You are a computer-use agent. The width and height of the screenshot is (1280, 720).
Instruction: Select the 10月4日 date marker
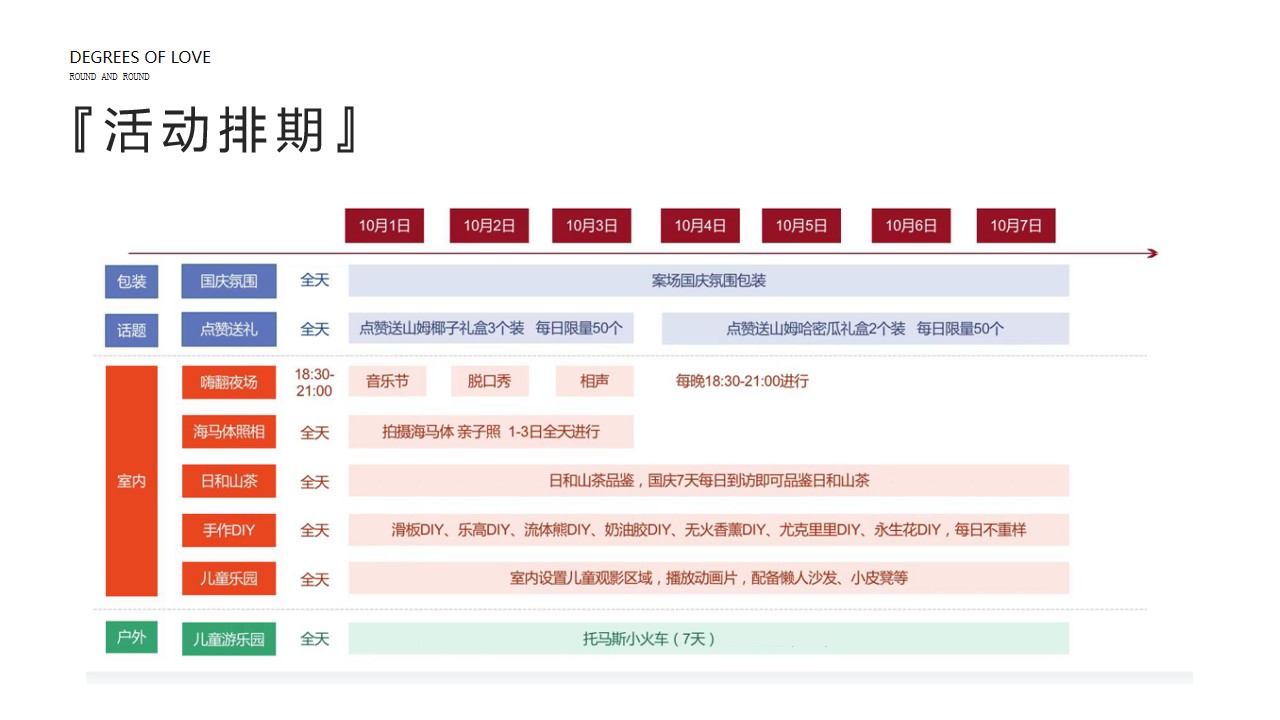tap(700, 226)
